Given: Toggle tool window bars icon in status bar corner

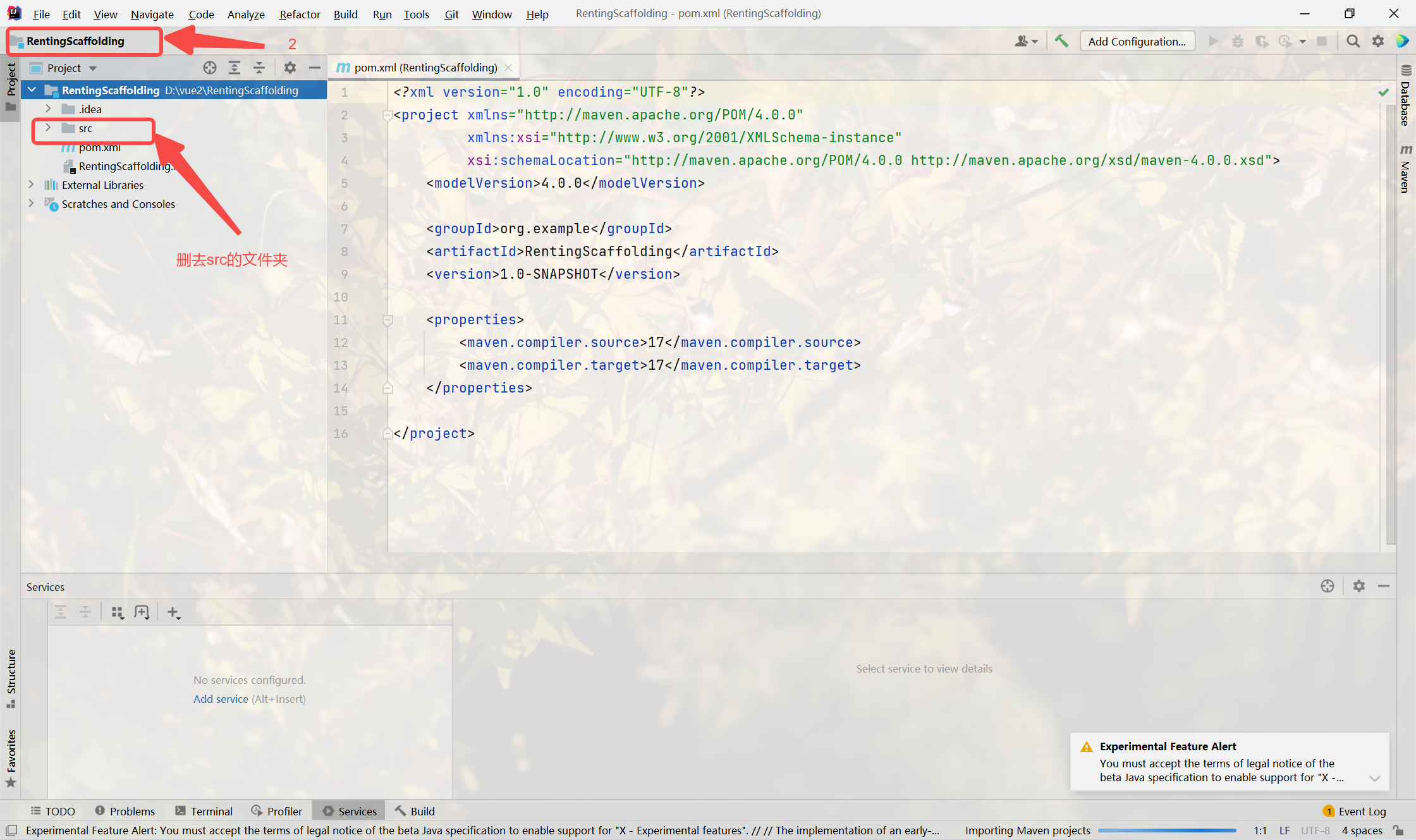Looking at the screenshot, I should 11,830.
